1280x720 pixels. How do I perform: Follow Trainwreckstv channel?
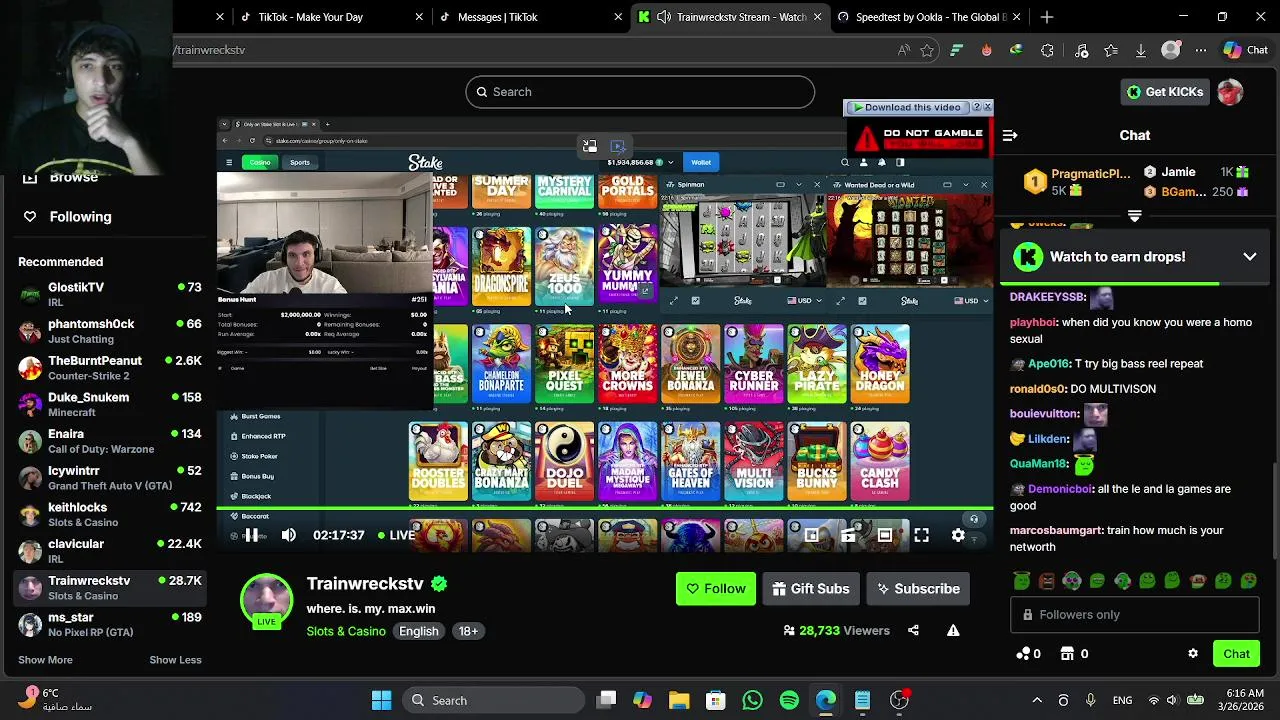(x=716, y=589)
